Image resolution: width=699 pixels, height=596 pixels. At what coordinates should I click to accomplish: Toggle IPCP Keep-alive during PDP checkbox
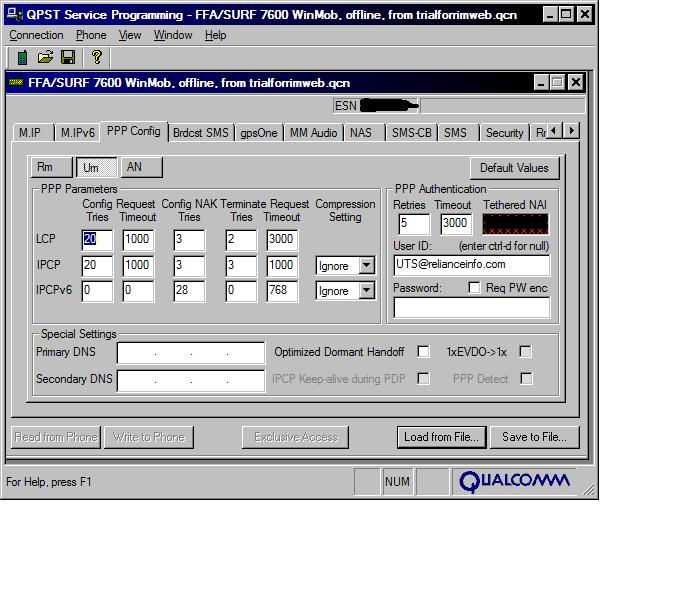click(424, 378)
